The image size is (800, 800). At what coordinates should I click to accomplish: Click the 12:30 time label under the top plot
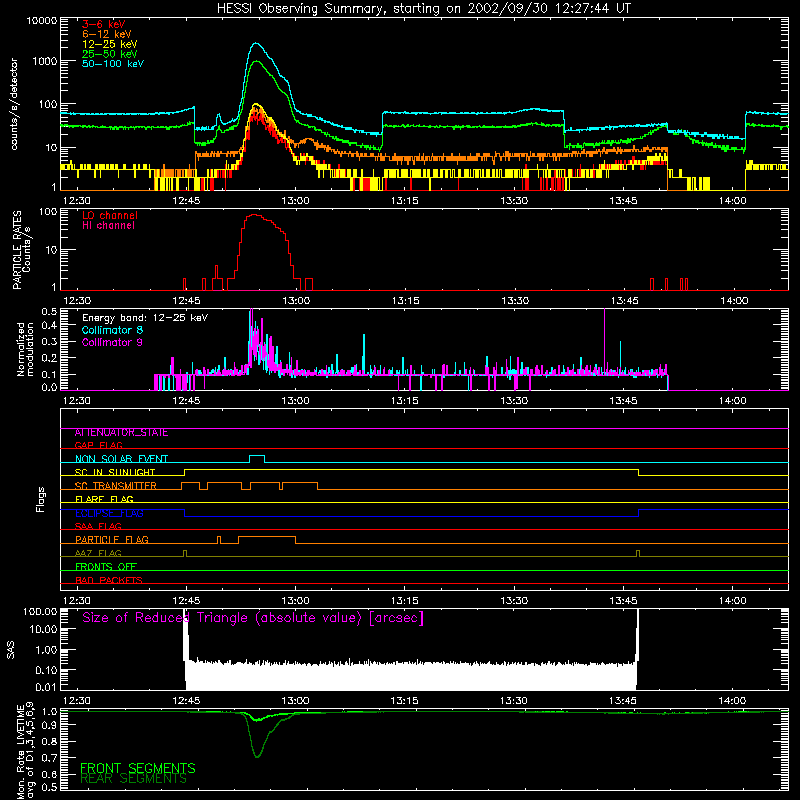(77, 201)
